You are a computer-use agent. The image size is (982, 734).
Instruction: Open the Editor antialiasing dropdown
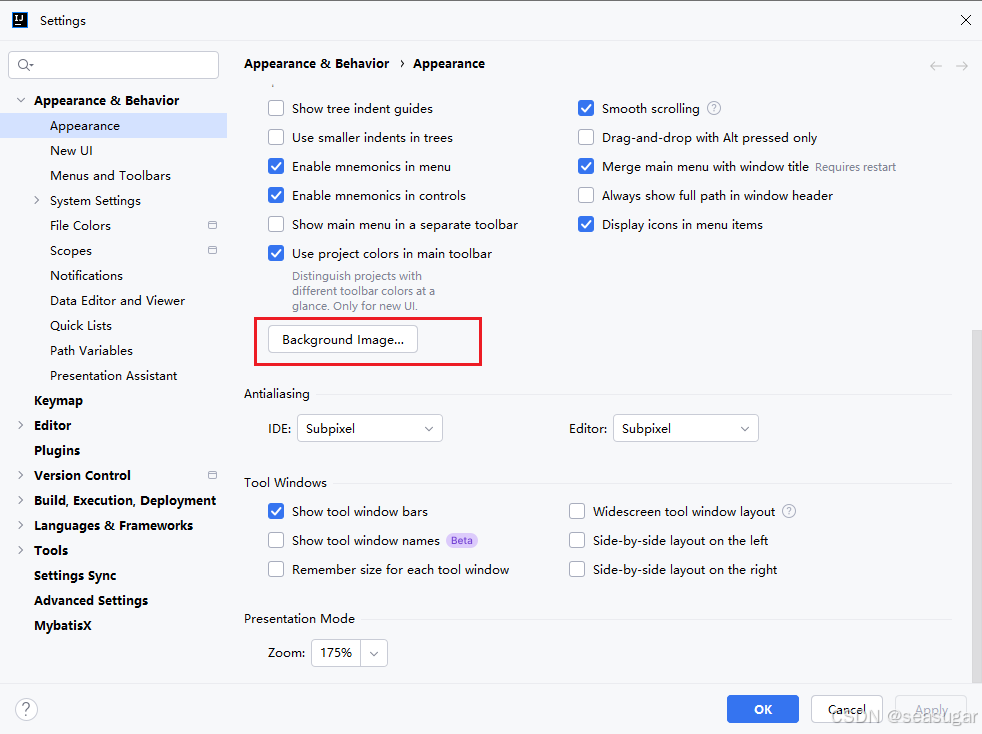point(686,428)
